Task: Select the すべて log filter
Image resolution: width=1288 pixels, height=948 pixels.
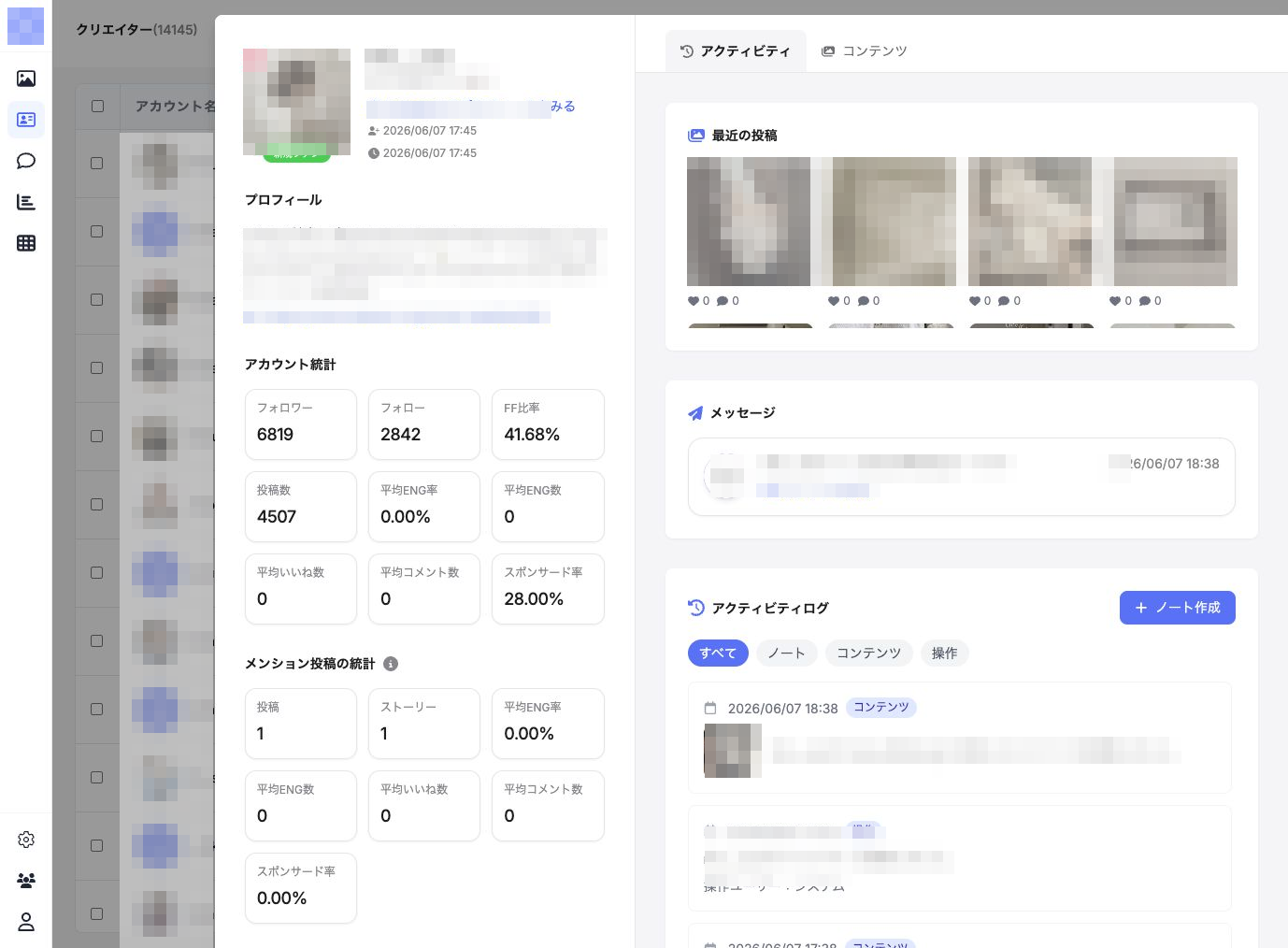Action: pyautogui.click(x=719, y=654)
